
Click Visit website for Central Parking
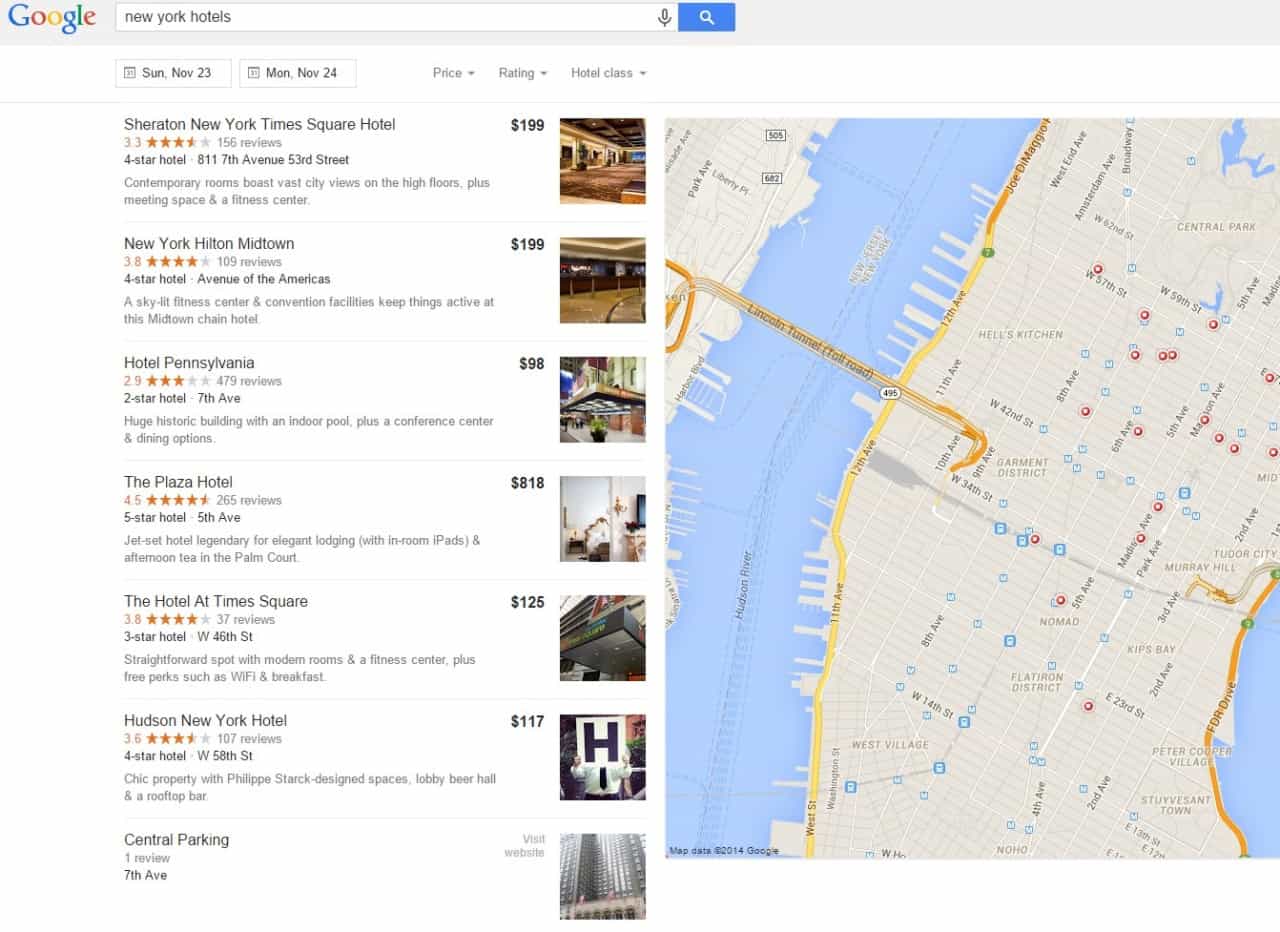524,846
